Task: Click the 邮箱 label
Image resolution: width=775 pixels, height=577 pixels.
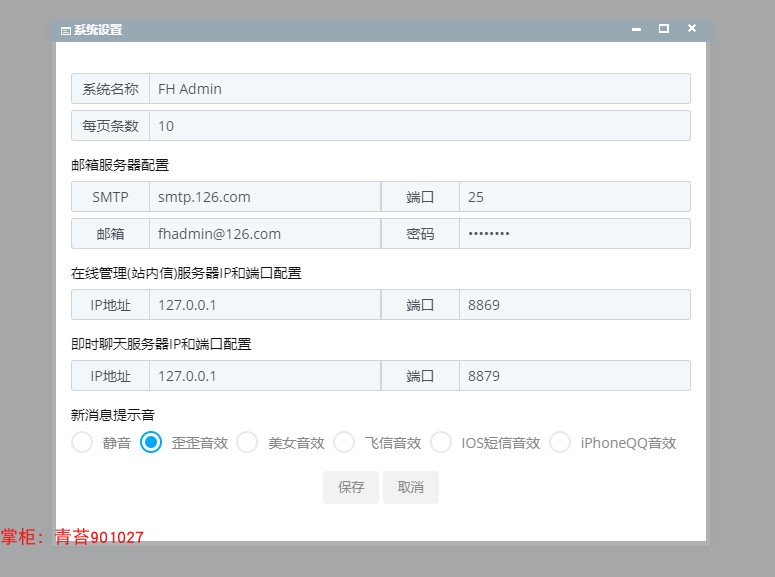Action: 110,233
